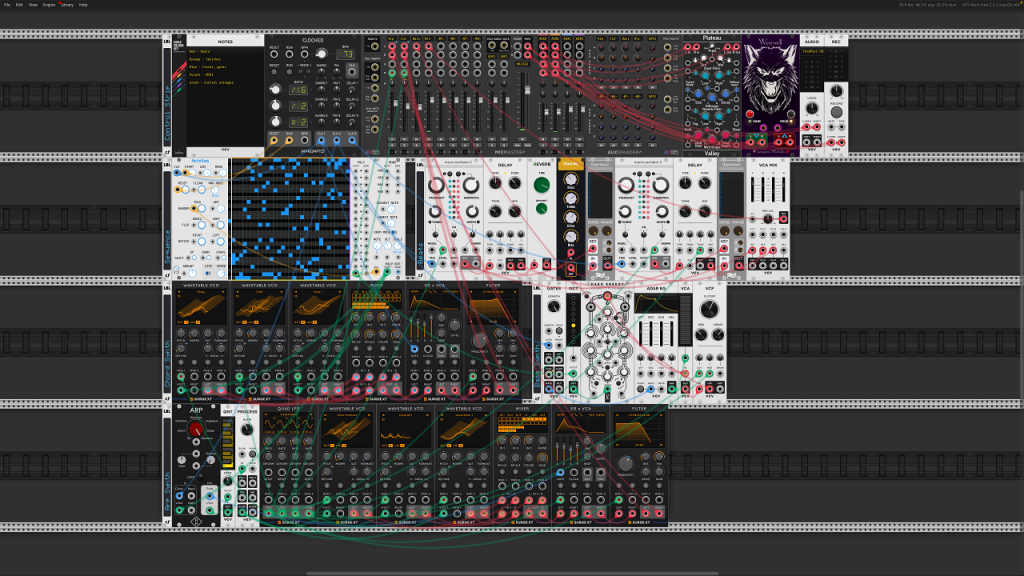Image resolution: width=1024 pixels, height=576 pixels.
Task: Open the Library menu
Action: [67, 5]
